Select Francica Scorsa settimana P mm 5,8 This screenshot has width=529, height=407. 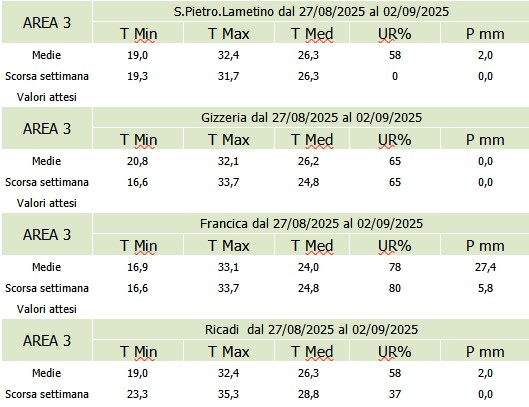[x=485, y=288]
